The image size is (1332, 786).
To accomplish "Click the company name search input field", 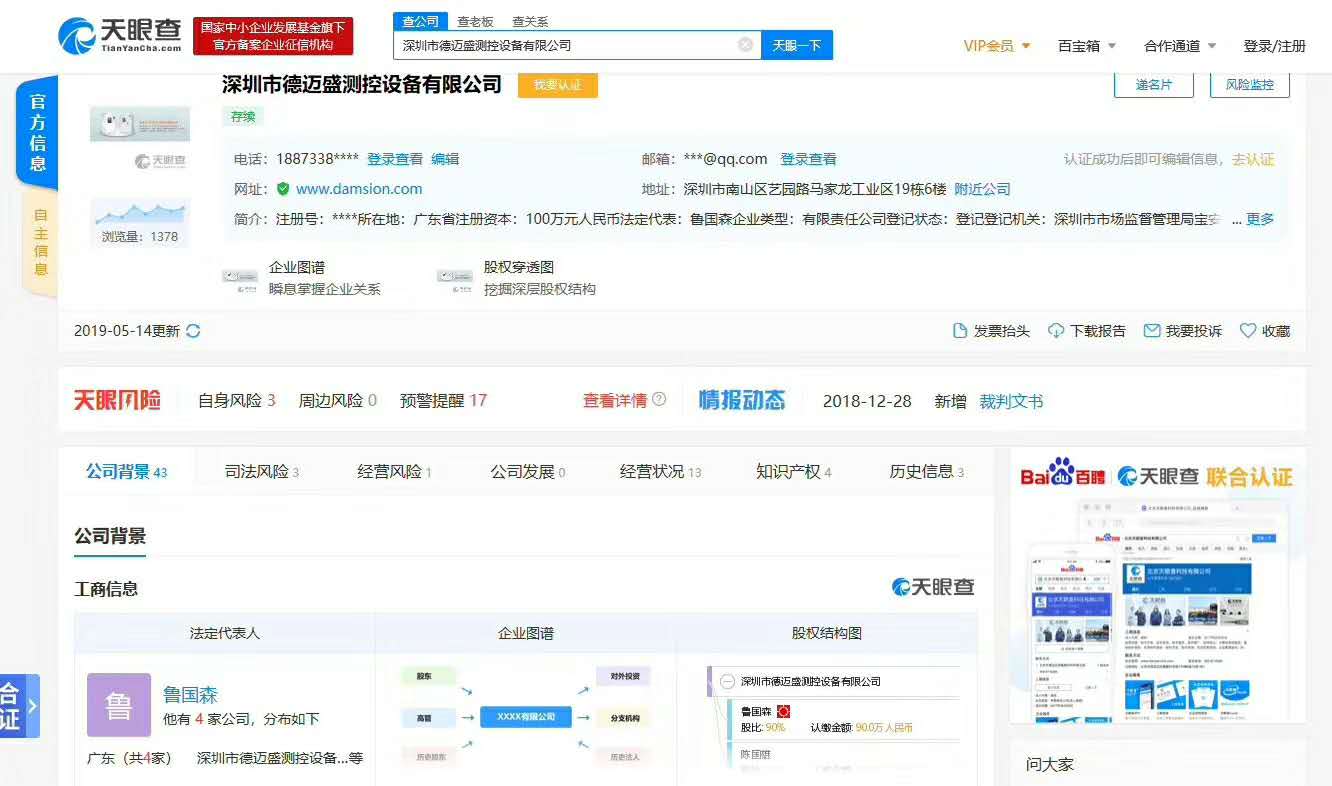I will pyautogui.click(x=565, y=45).
